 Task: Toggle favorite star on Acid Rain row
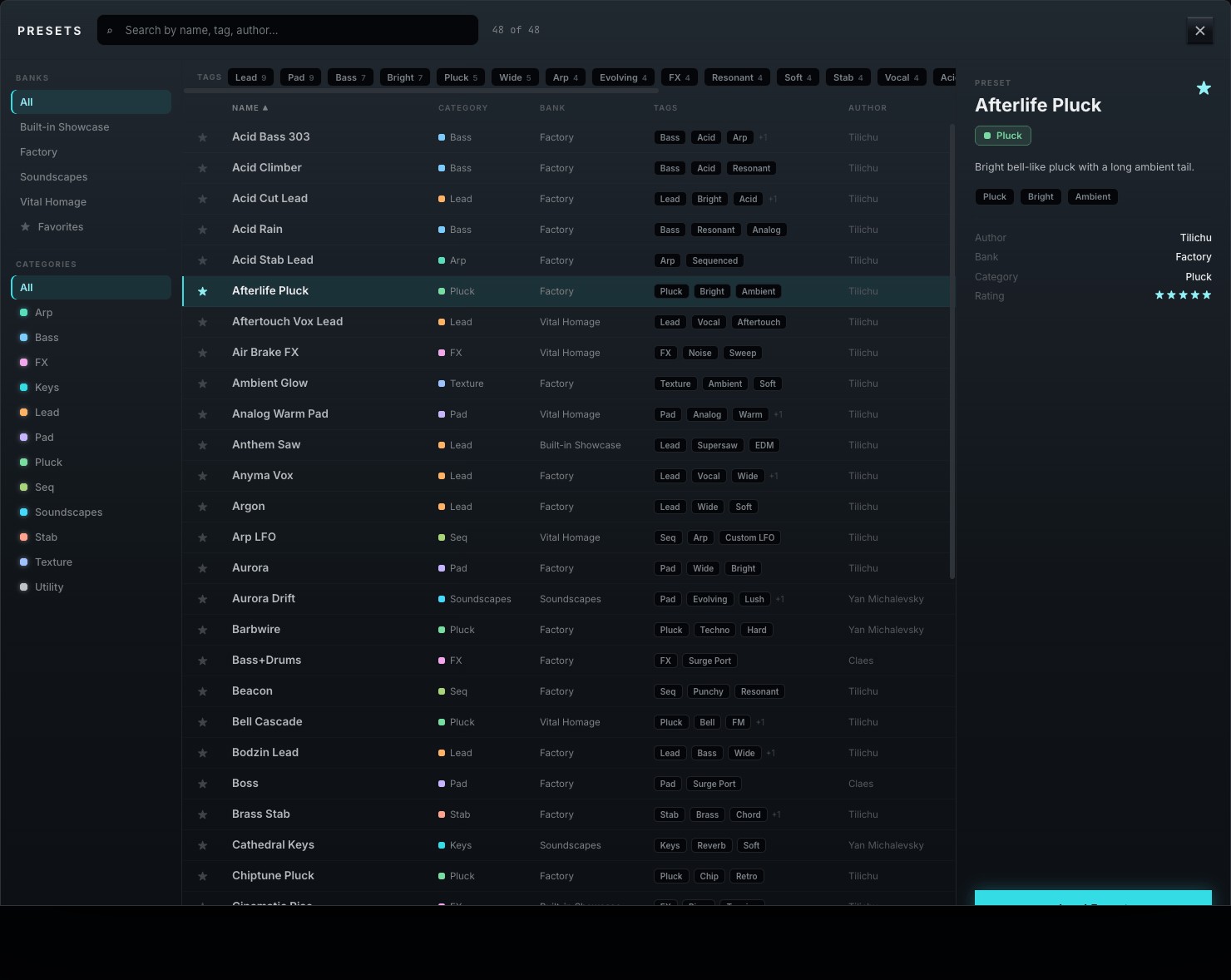coord(202,230)
